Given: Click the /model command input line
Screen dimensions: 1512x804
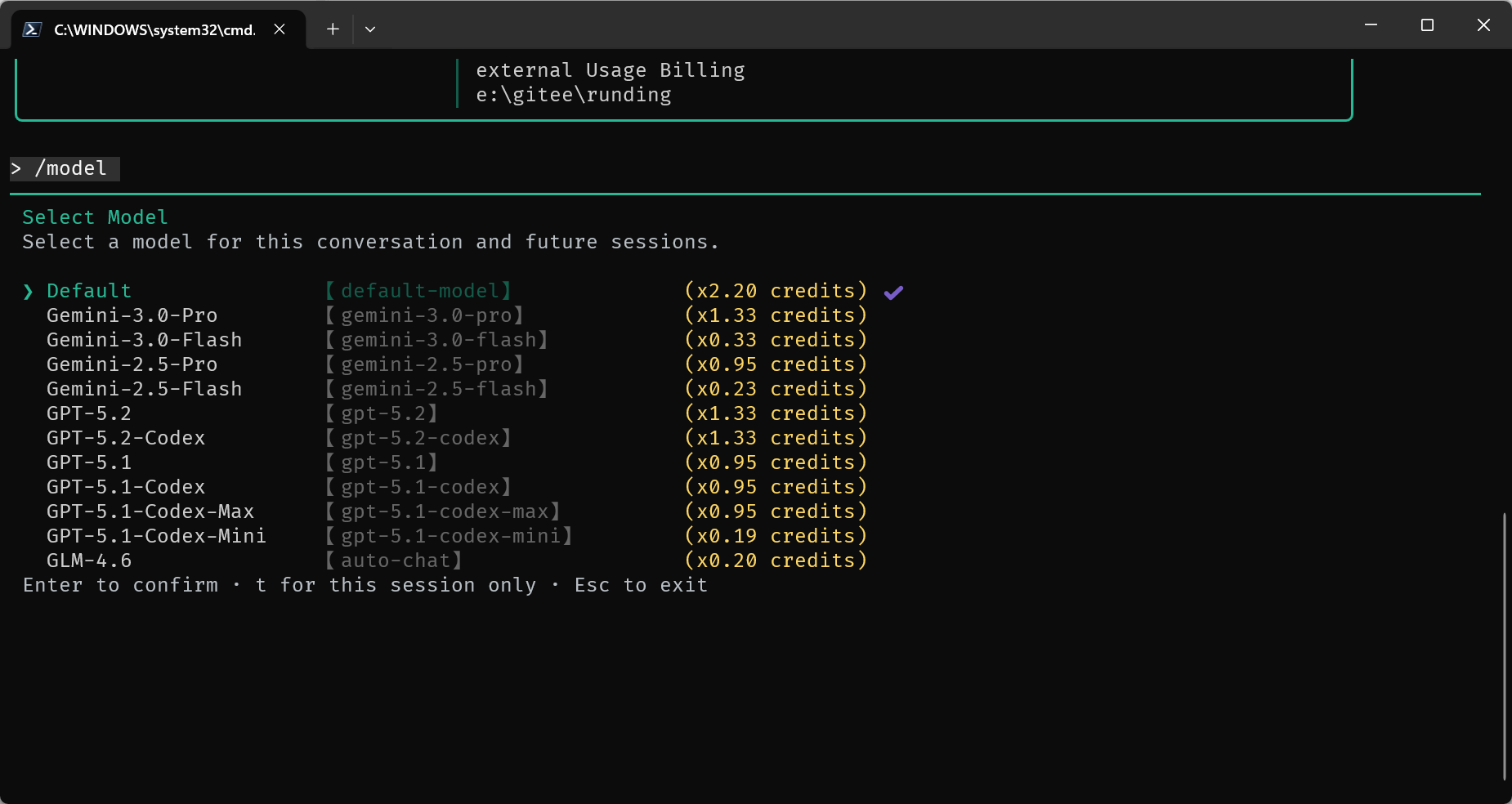Looking at the screenshot, I should click(71, 168).
